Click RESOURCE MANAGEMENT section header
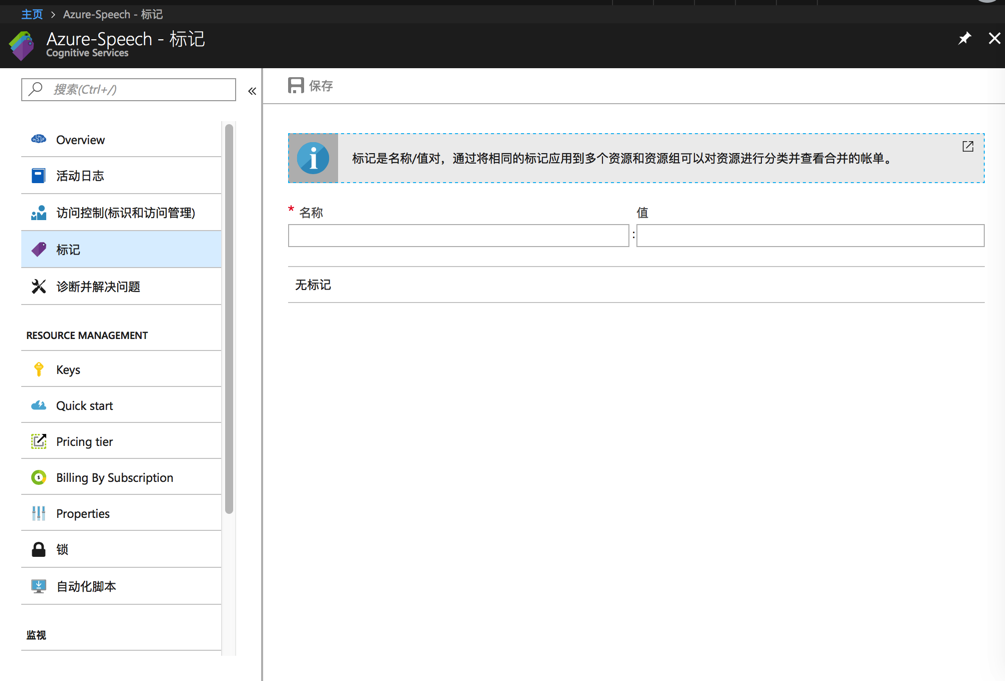The image size is (1005, 681). (x=87, y=335)
